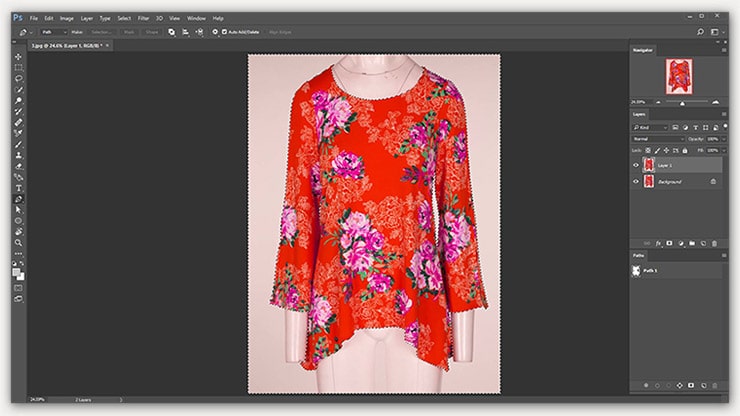Viewport: 740px width, 416px height.
Task: Expand the Kind filter dropdown in Layers
Action: pos(653,127)
